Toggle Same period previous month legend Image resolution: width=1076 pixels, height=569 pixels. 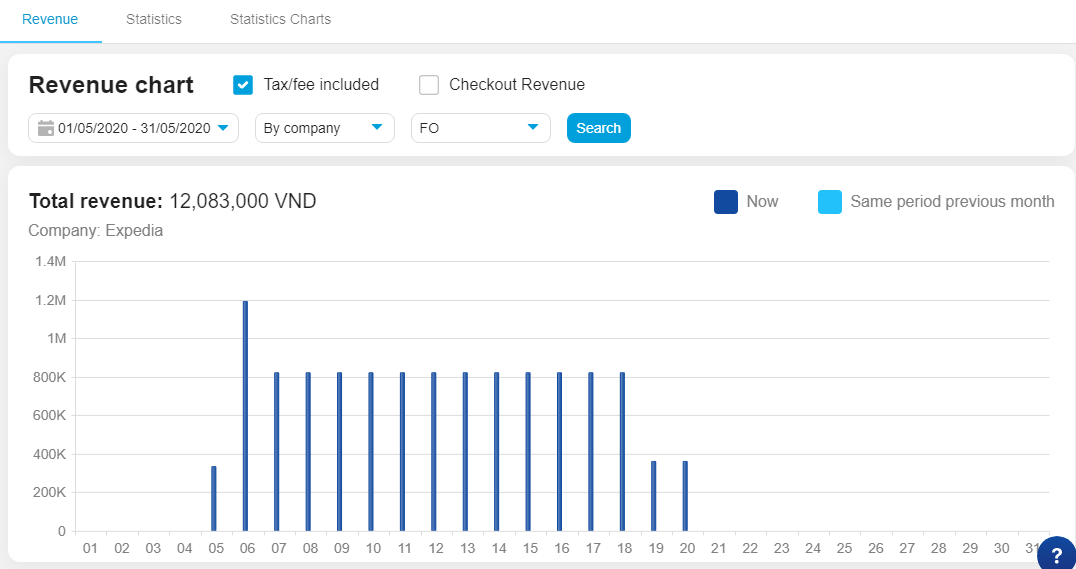[x=951, y=202]
